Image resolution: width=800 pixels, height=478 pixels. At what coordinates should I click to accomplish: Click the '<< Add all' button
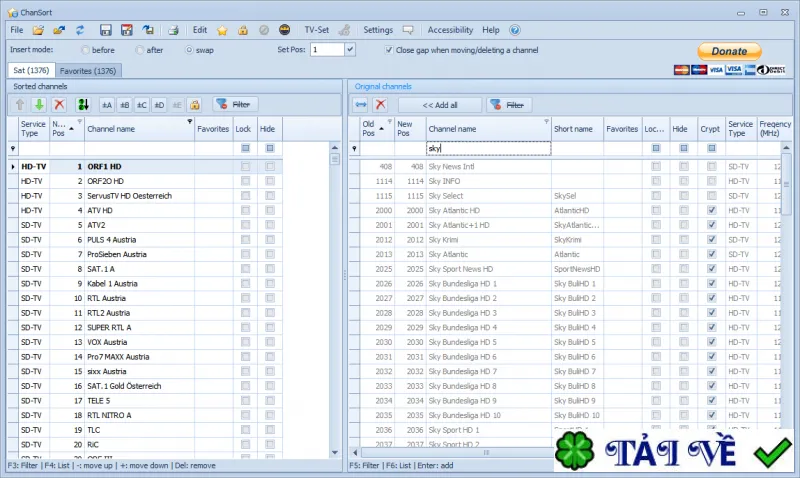tap(440, 105)
